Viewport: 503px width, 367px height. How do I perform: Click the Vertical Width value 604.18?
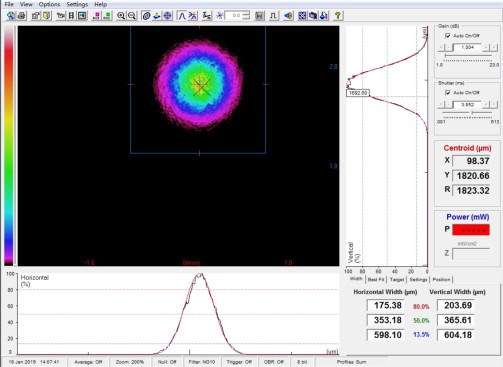point(456,335)
